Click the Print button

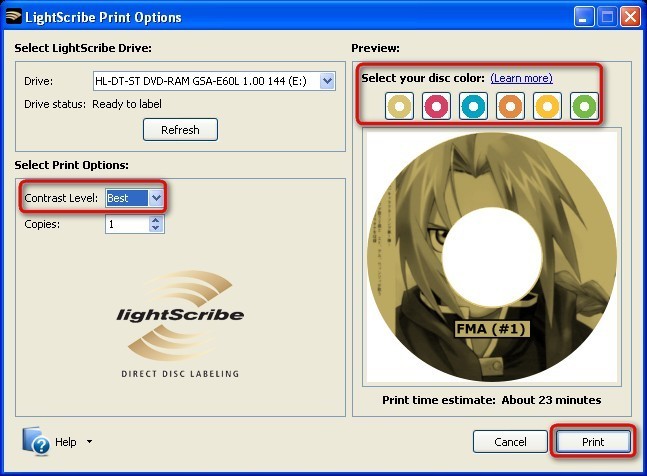pos(593,442)
